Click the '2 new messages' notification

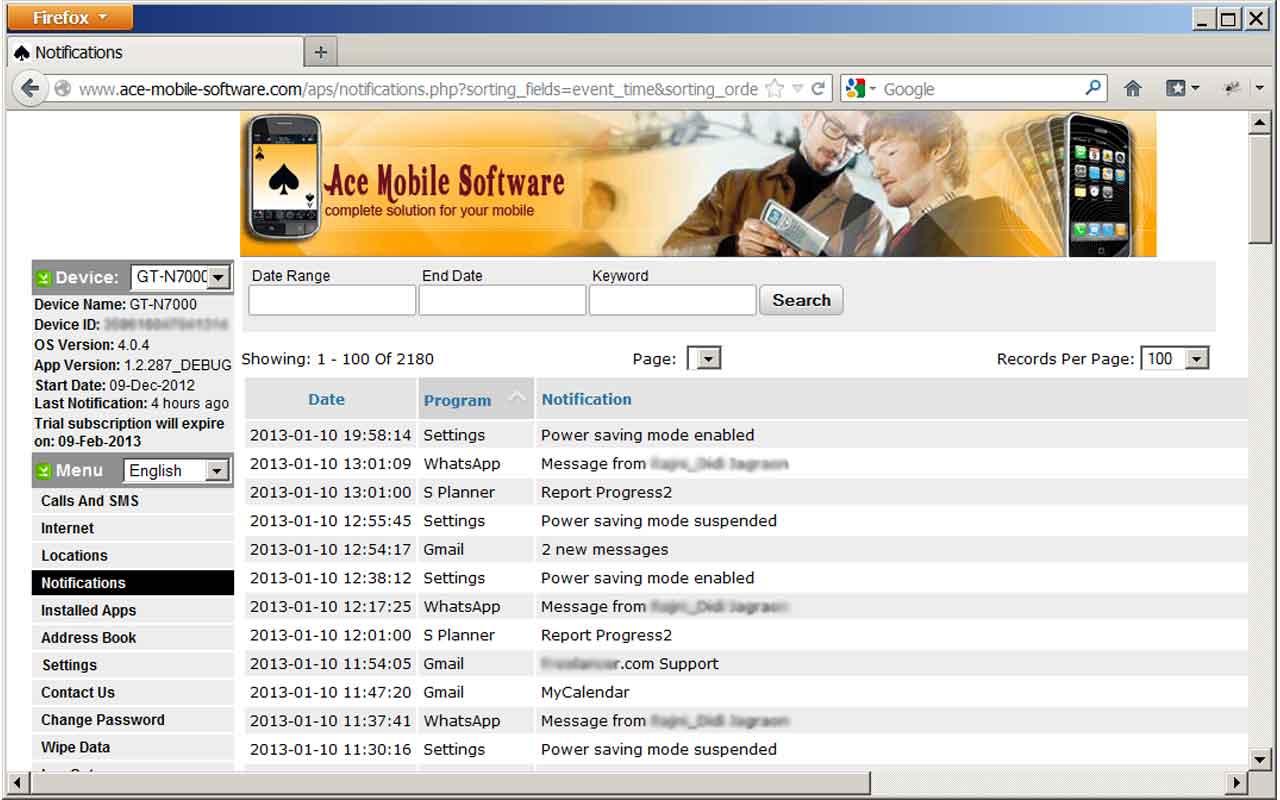pos(604,549)
